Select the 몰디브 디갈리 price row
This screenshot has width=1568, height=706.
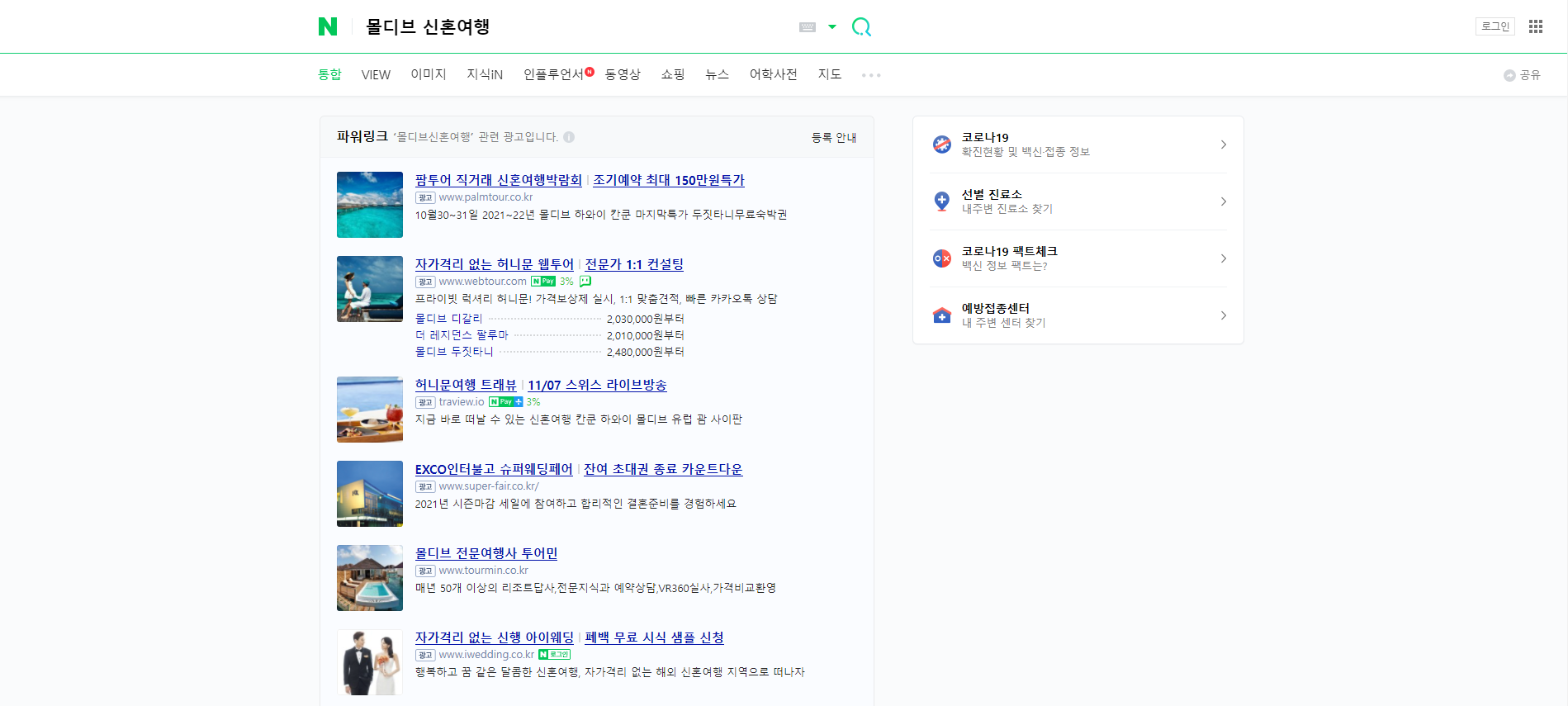(x=549, y=319)
